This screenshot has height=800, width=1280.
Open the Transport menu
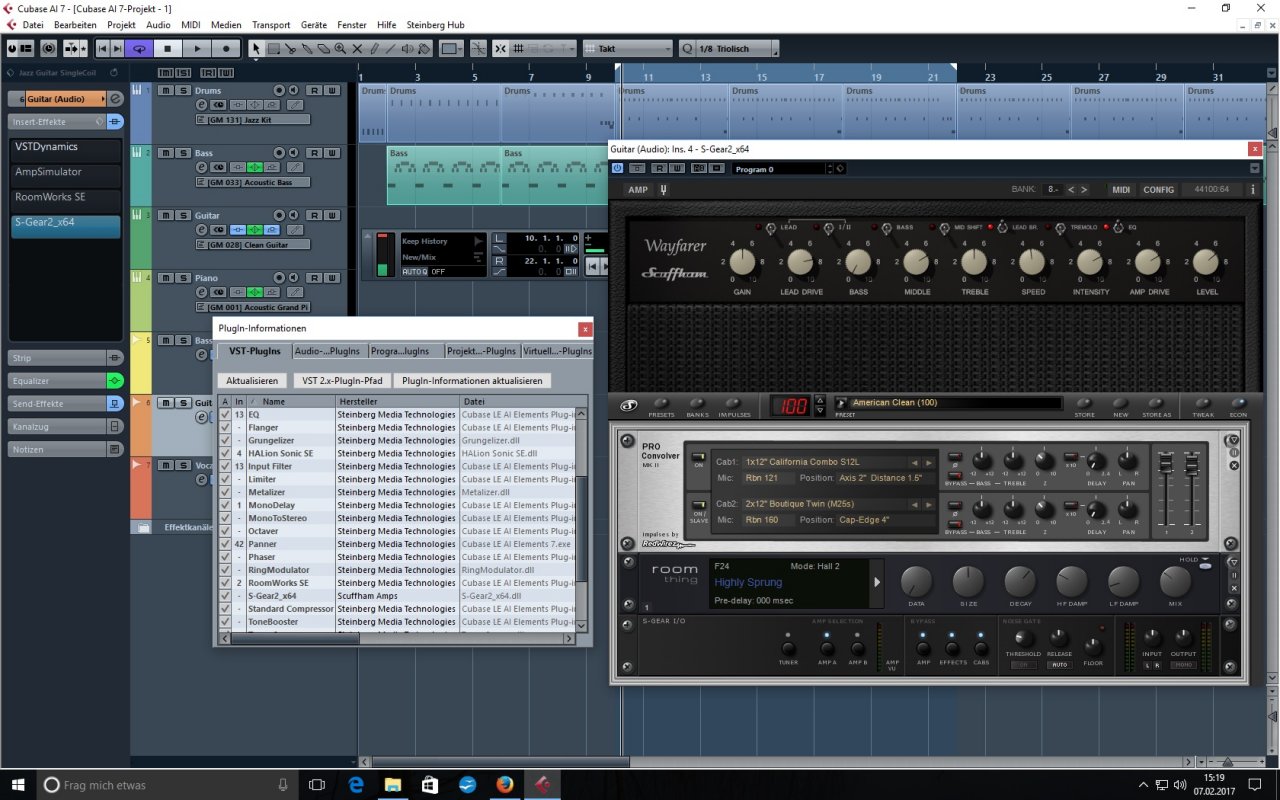271,24
